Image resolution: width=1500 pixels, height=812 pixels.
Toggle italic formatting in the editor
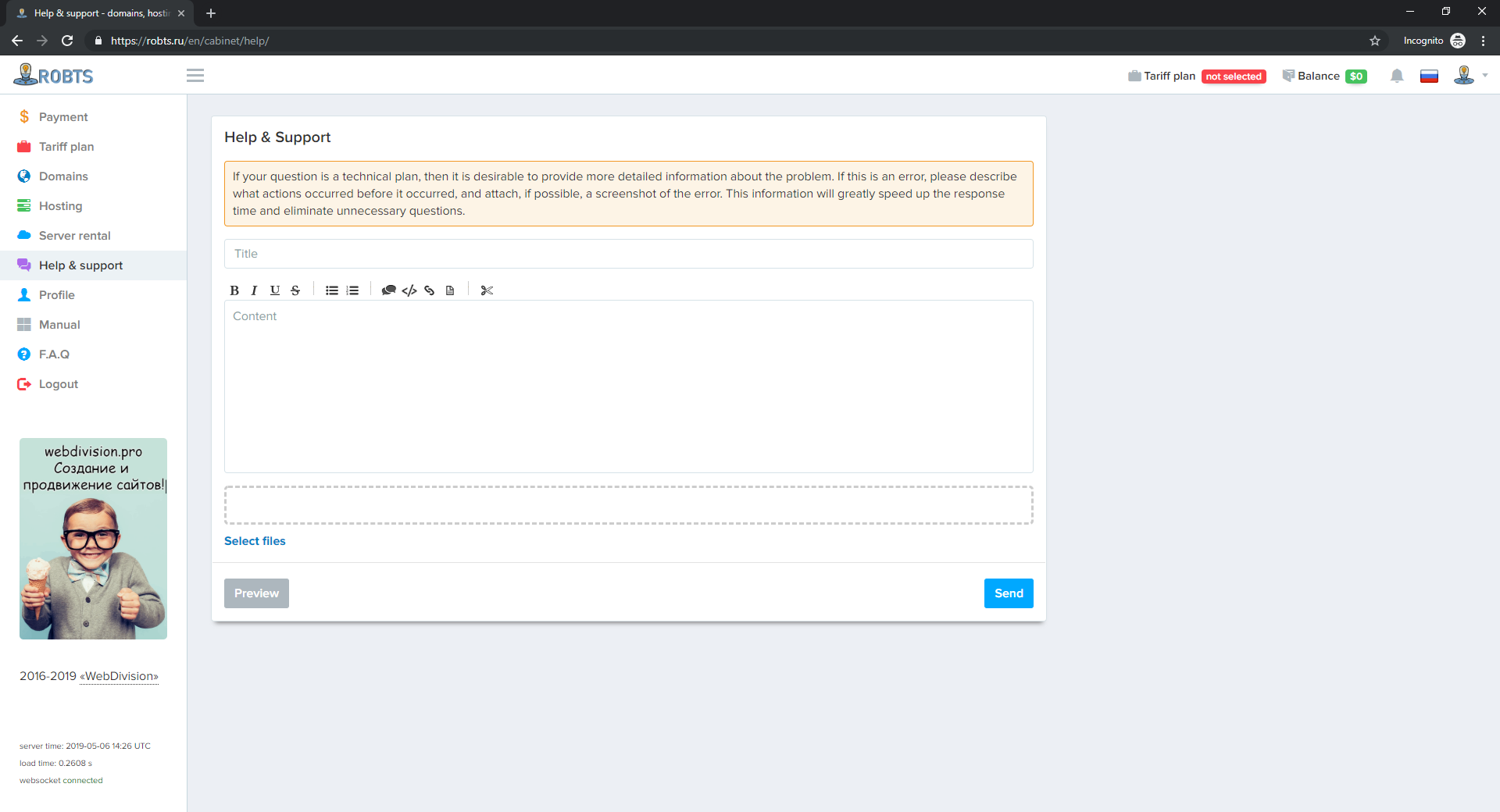pos(254,290)
